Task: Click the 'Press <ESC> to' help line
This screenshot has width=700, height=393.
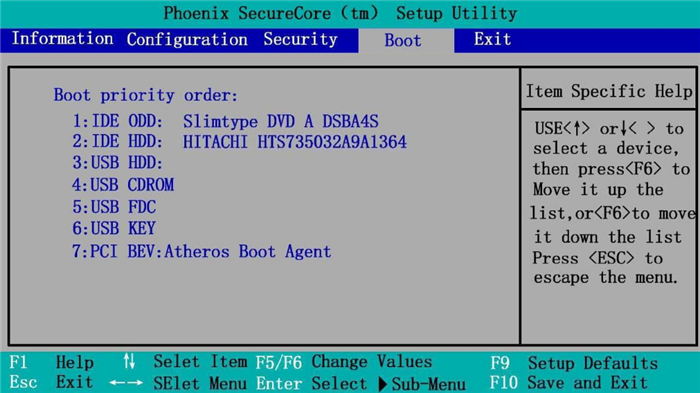Action: point(597,258)
